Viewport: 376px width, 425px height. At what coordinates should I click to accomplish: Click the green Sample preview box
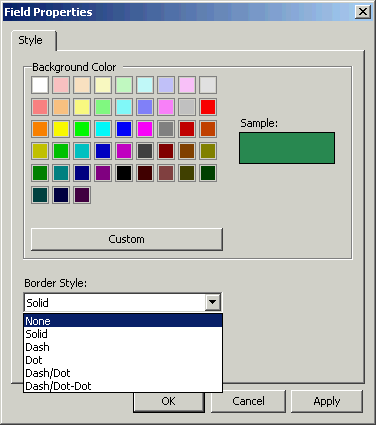[x=287, y=148]
